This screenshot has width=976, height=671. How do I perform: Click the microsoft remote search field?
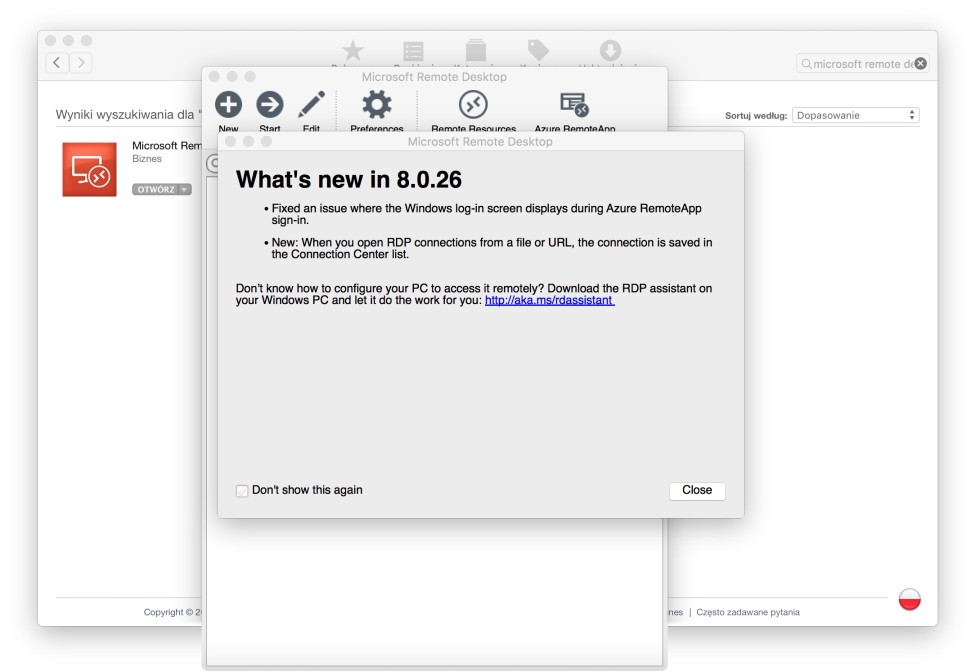click(x=862, y=63)
